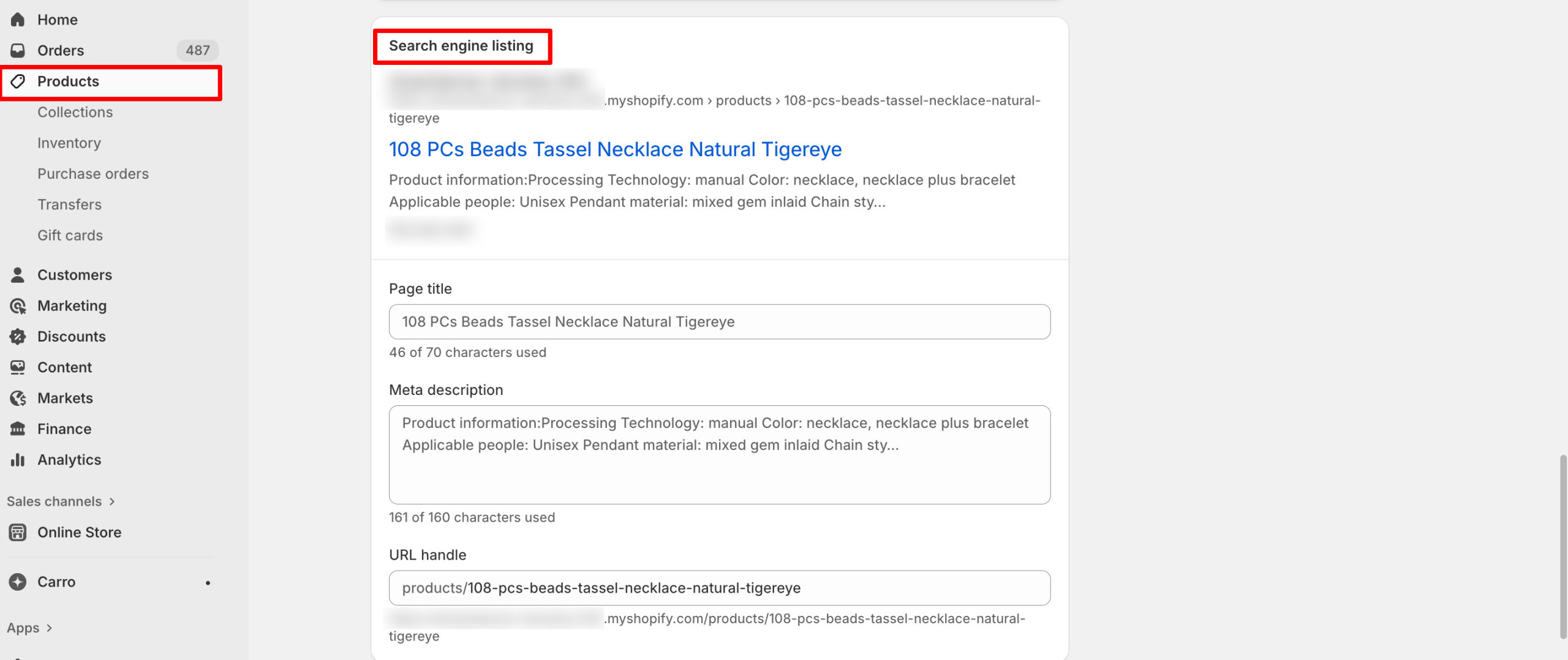Open the Collections page
The width and height of the screenshot is (1568, 660).
75,112
